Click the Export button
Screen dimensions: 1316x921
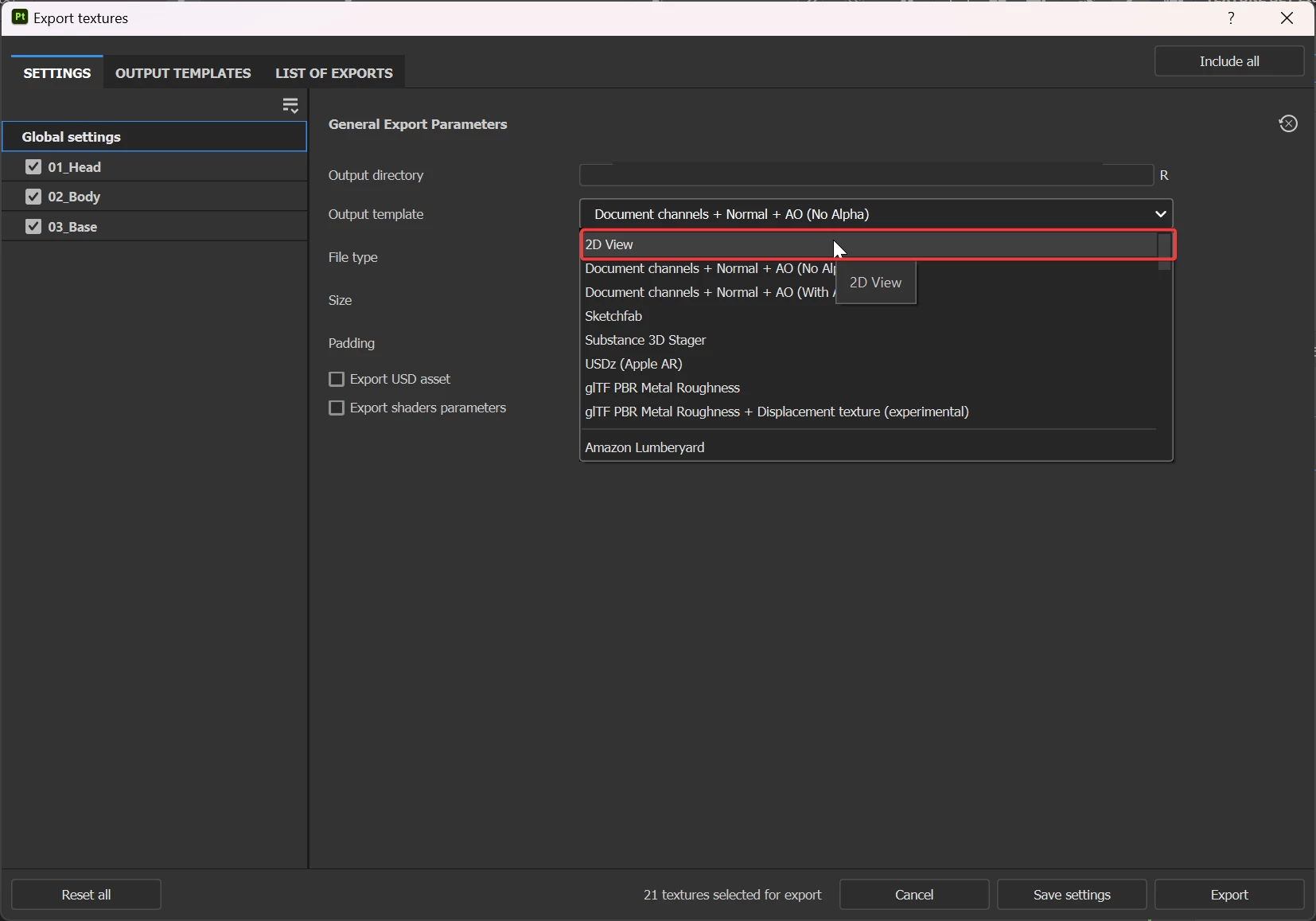[x=1229, y=895]
